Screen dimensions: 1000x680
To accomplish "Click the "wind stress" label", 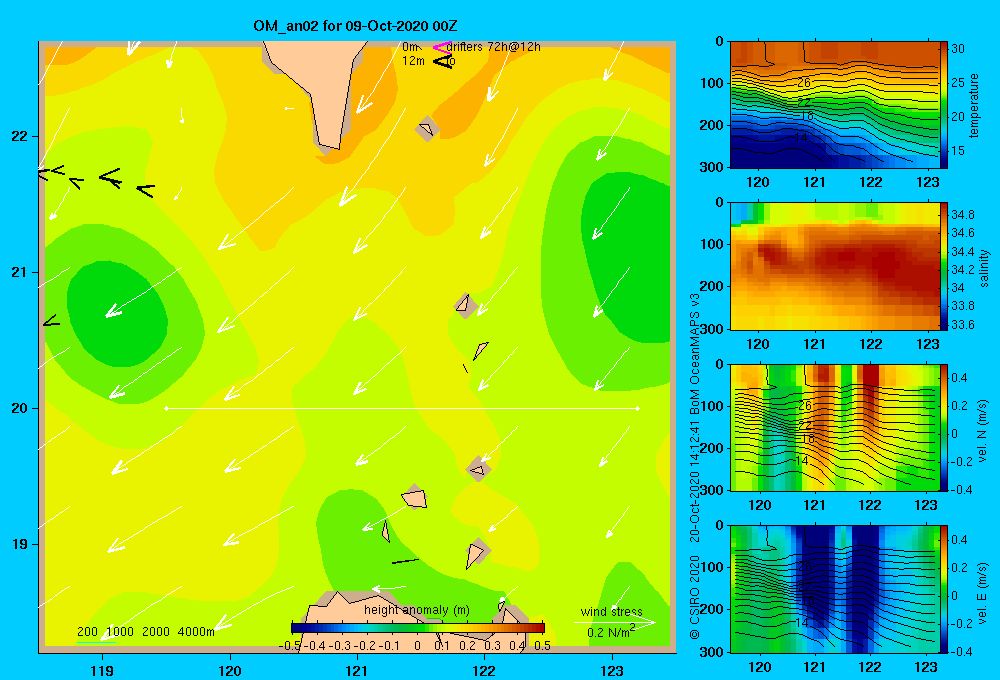I will pos(612,611).
